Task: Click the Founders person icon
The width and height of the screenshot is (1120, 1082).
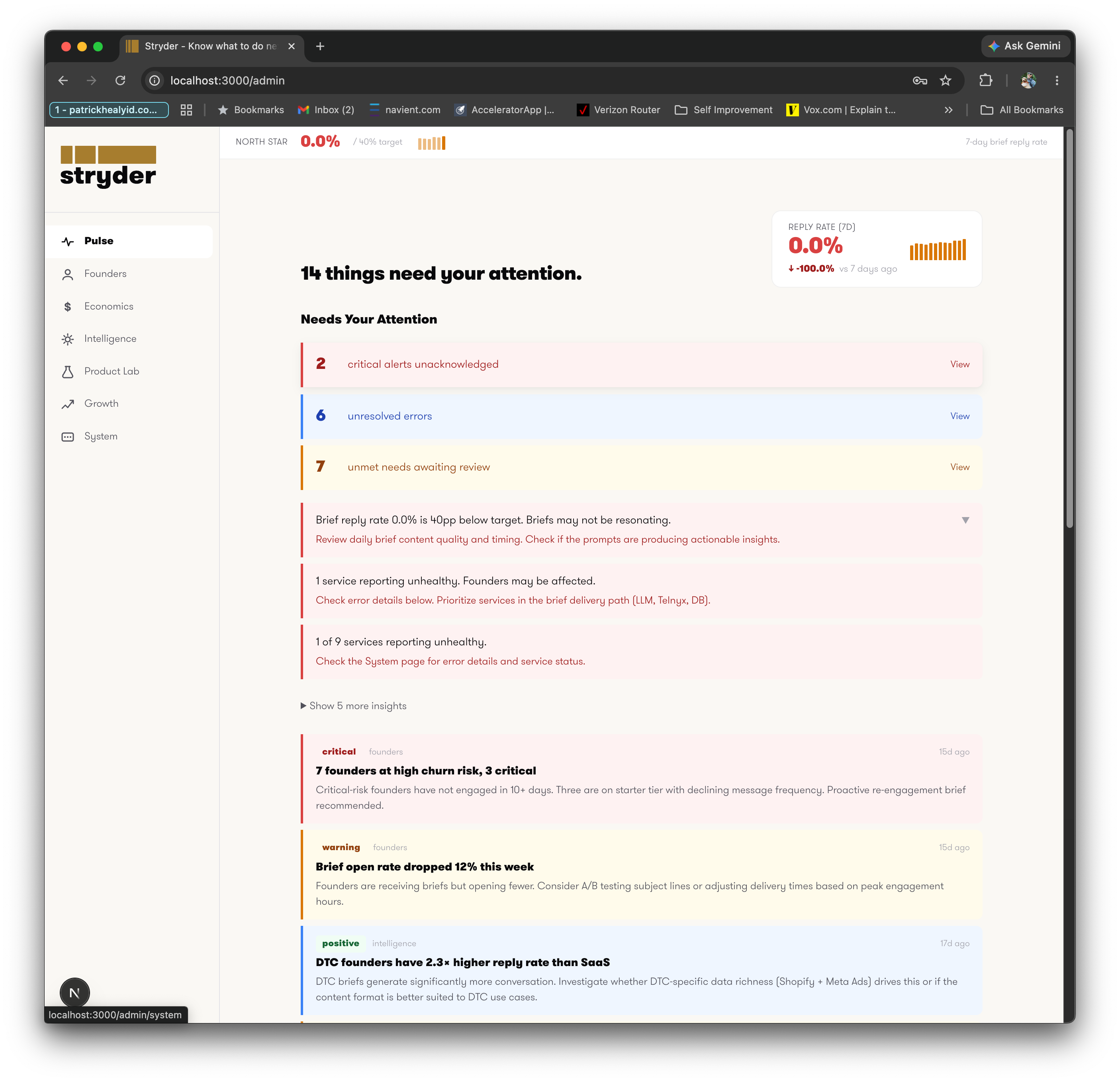Action: pos(67,274)
